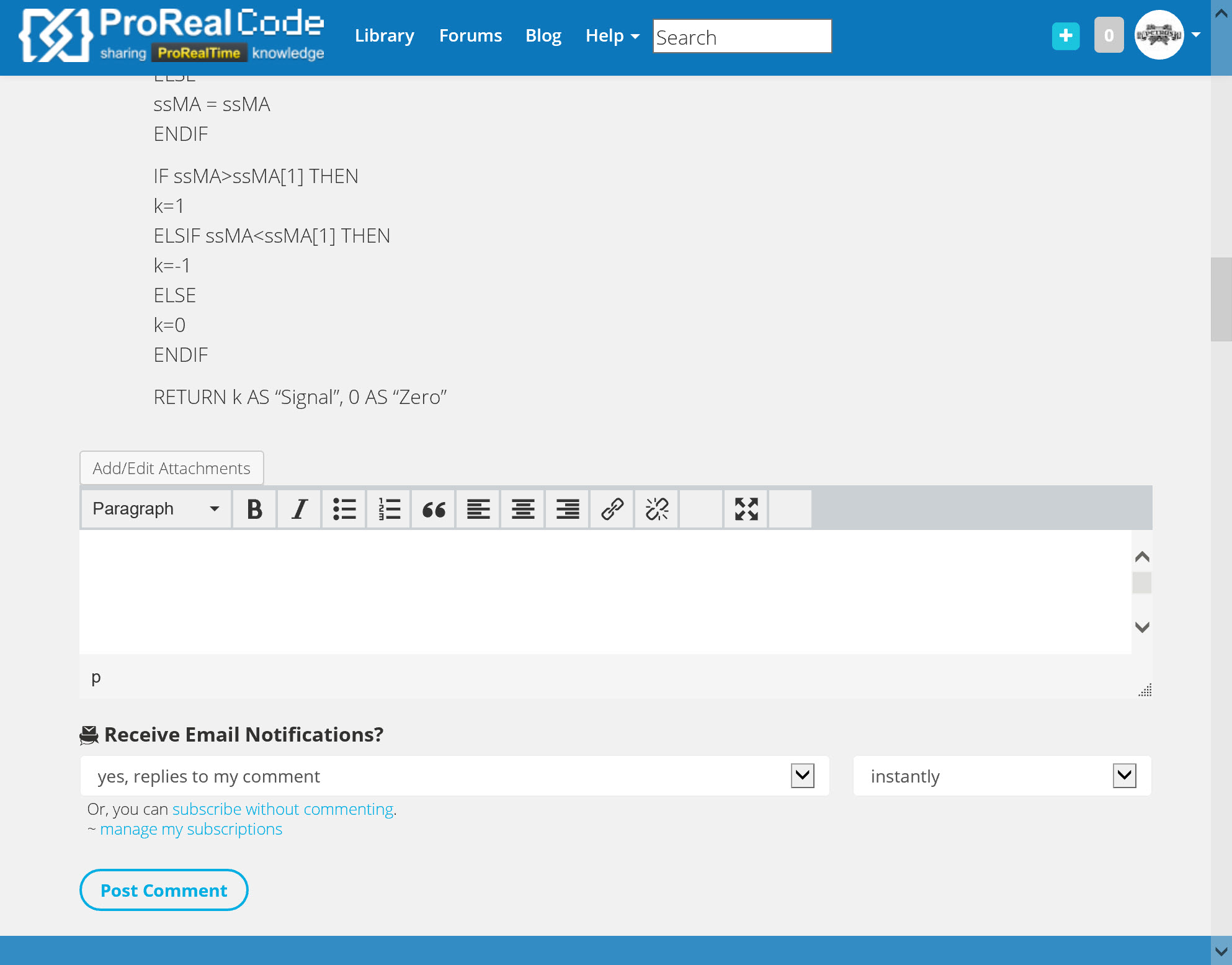1232x965 pixels.
Task: Click the Post Comment button
Action: click(164, 890)
